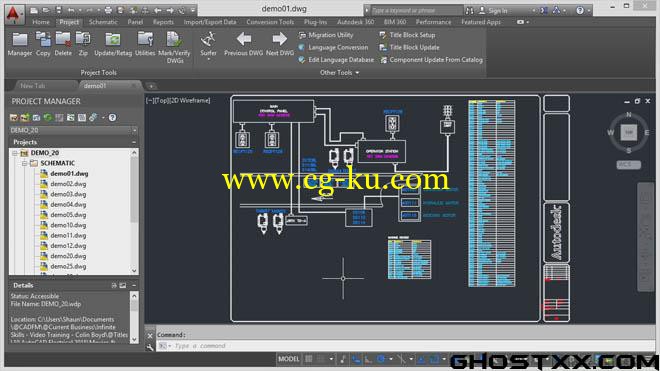Toggle polar tracking circle icon in status bar
The height and width of the screenshot is (371, 660).
(381, 359)
